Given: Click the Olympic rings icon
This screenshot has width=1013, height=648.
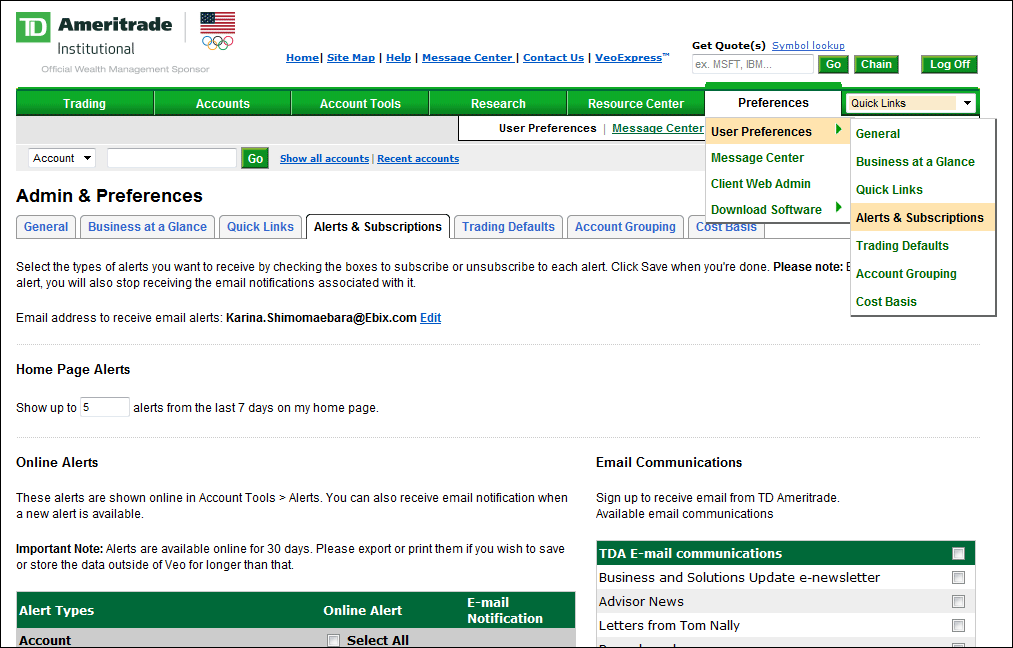Looking at the screenshot, I should pyautogui.click(x=218, y=44).
